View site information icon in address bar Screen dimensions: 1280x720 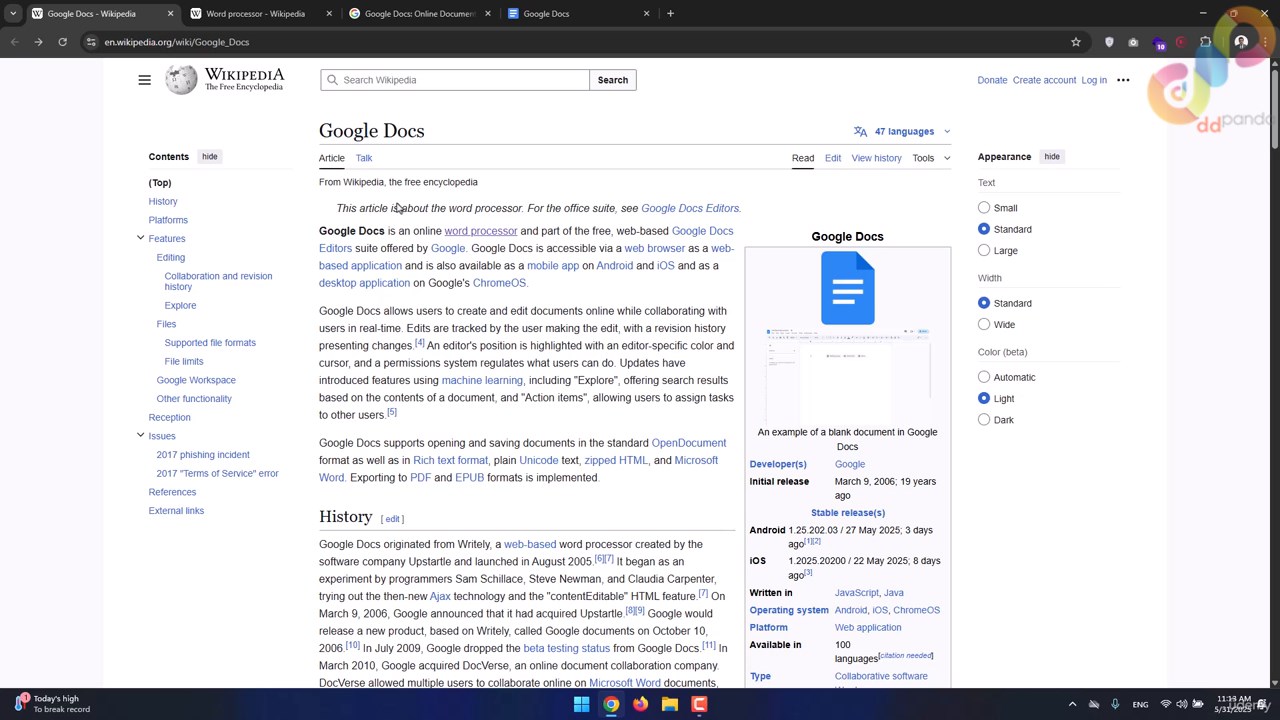91,42
